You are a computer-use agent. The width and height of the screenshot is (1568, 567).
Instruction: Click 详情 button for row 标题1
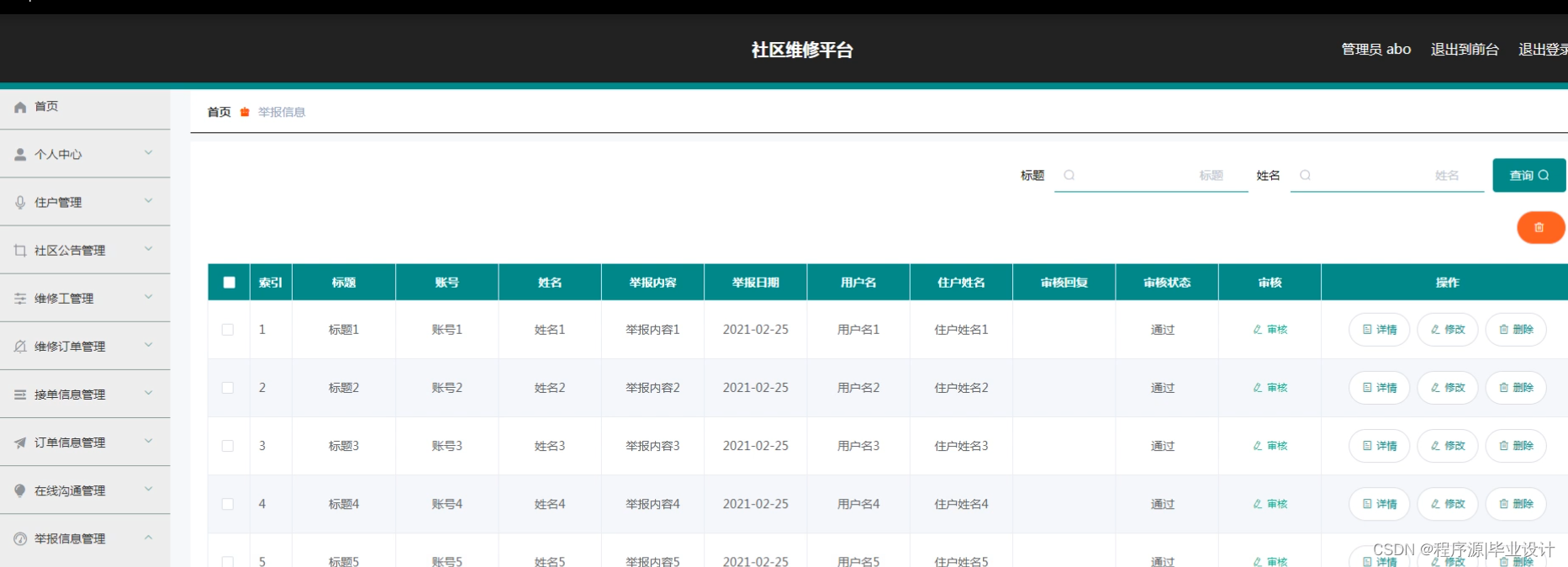(x=1380, y=330)
